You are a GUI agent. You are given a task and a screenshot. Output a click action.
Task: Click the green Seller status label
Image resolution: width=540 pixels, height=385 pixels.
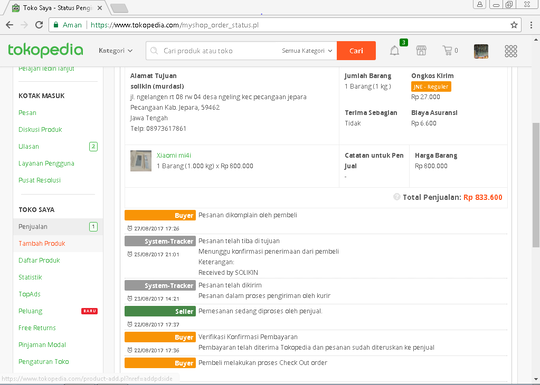[x=160, y=311]
